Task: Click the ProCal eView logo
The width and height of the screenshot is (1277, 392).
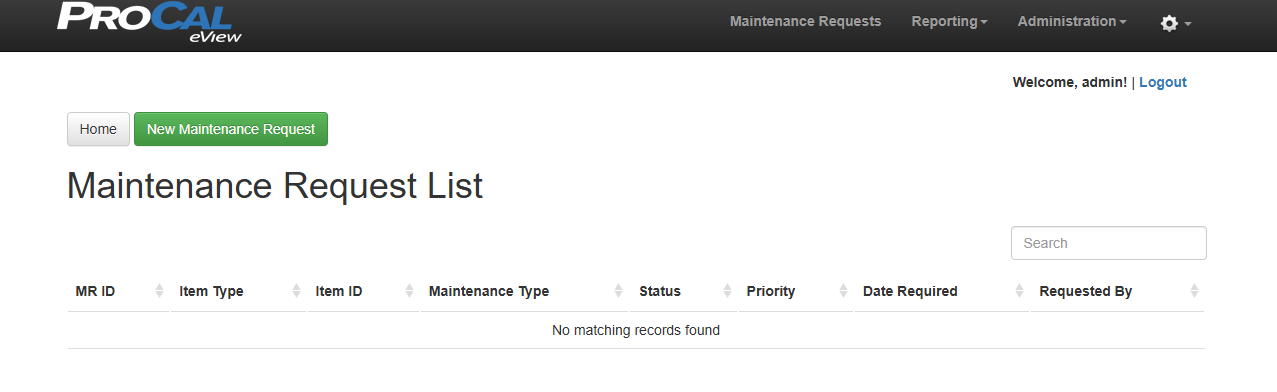Action: click(x=149, y=23)
